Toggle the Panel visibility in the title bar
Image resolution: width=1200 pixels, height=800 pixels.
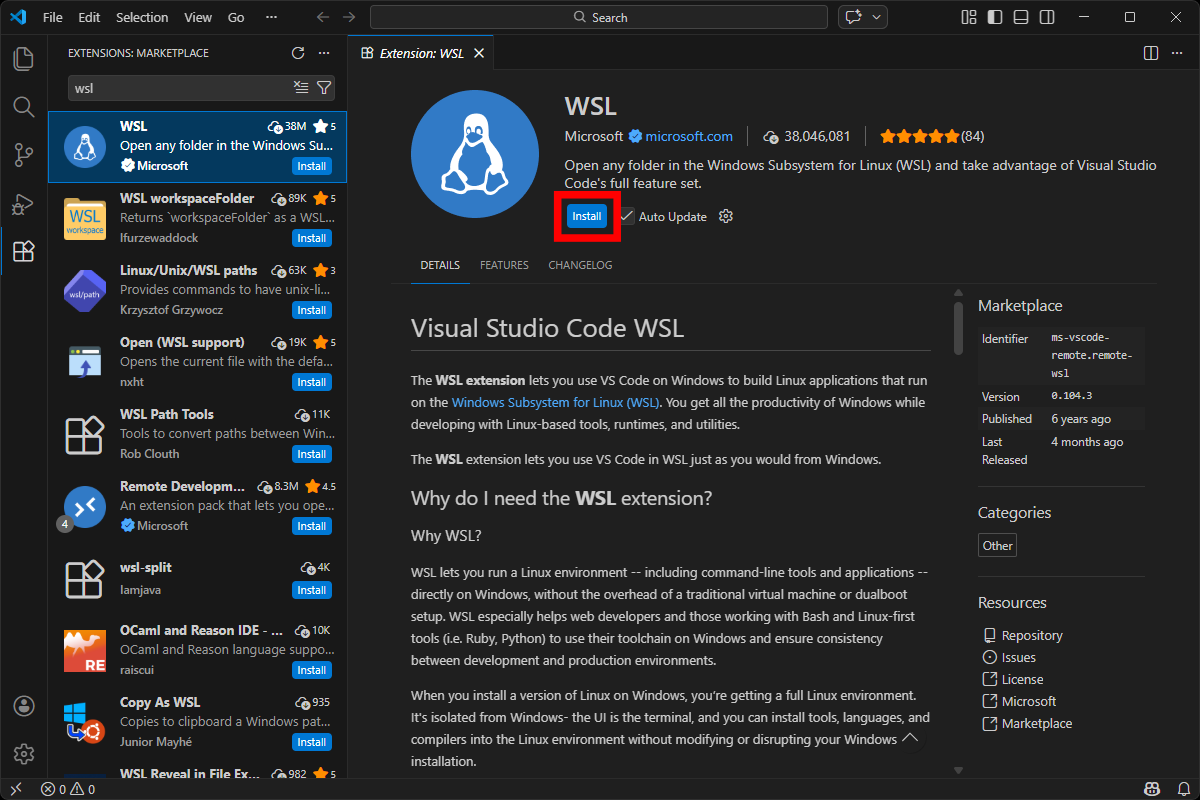coord(1019,17)
